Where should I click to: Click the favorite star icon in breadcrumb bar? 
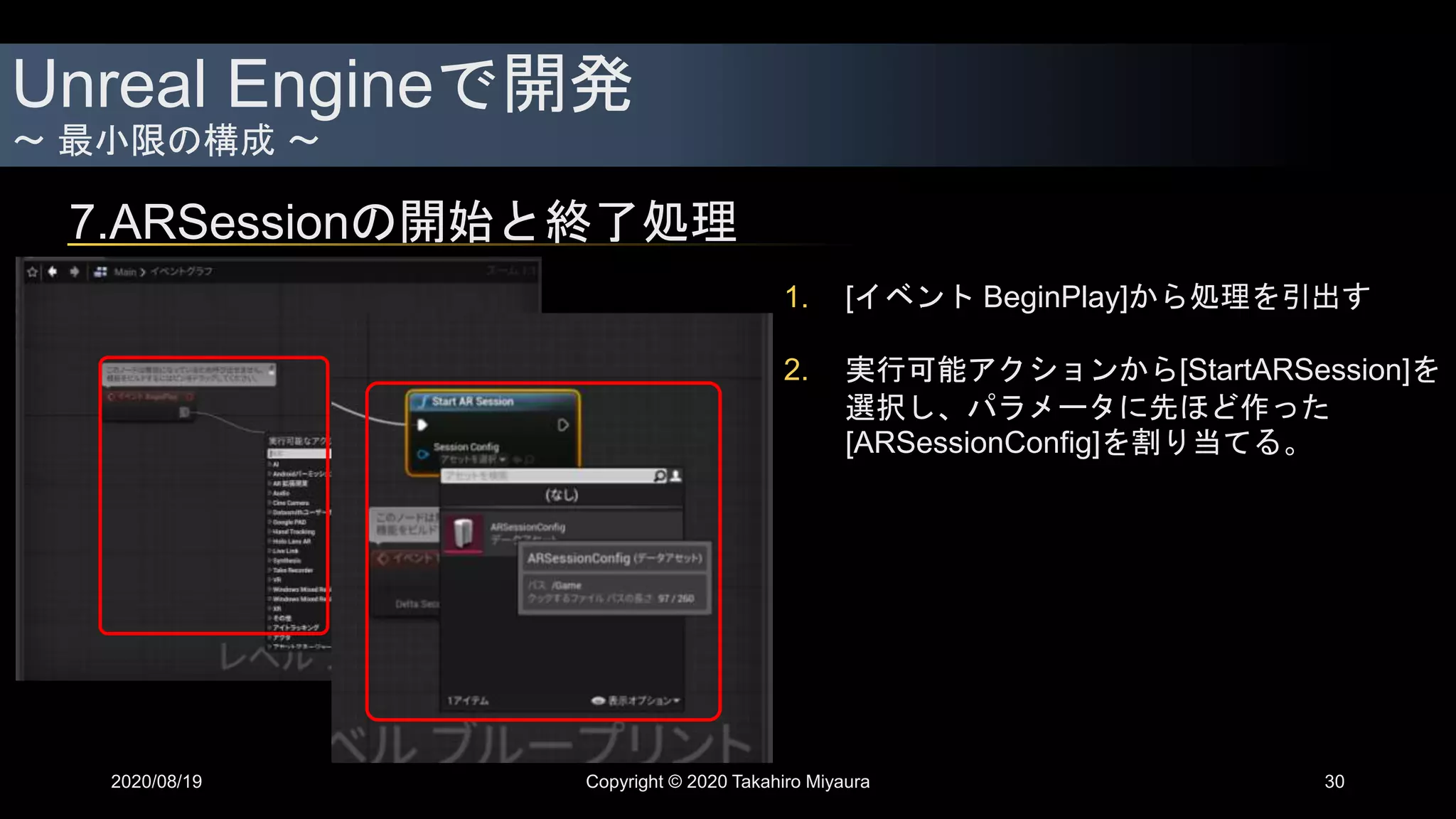32,272
